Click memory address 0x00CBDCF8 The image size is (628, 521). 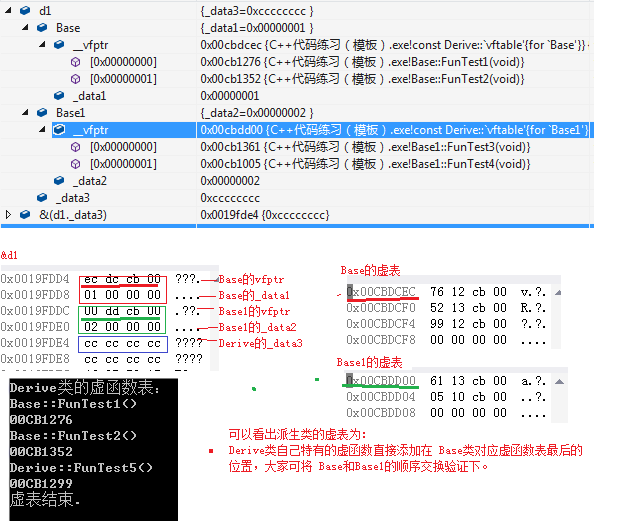(381, 340)
